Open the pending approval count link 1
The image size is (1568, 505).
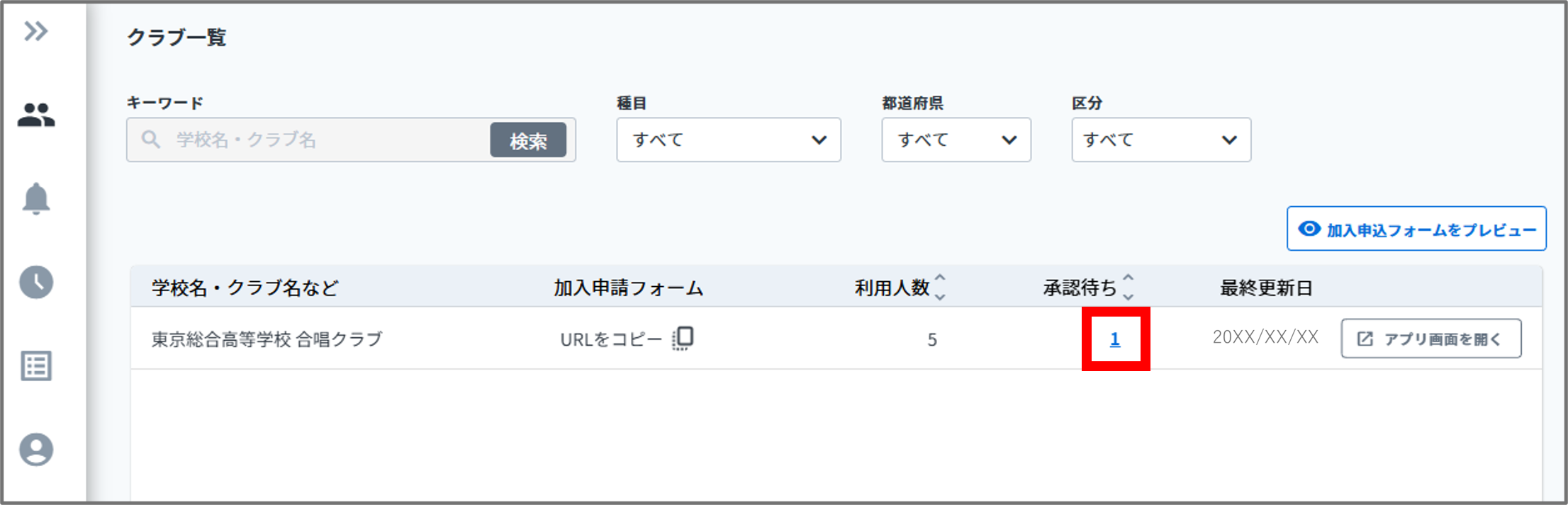[1115, 339]
